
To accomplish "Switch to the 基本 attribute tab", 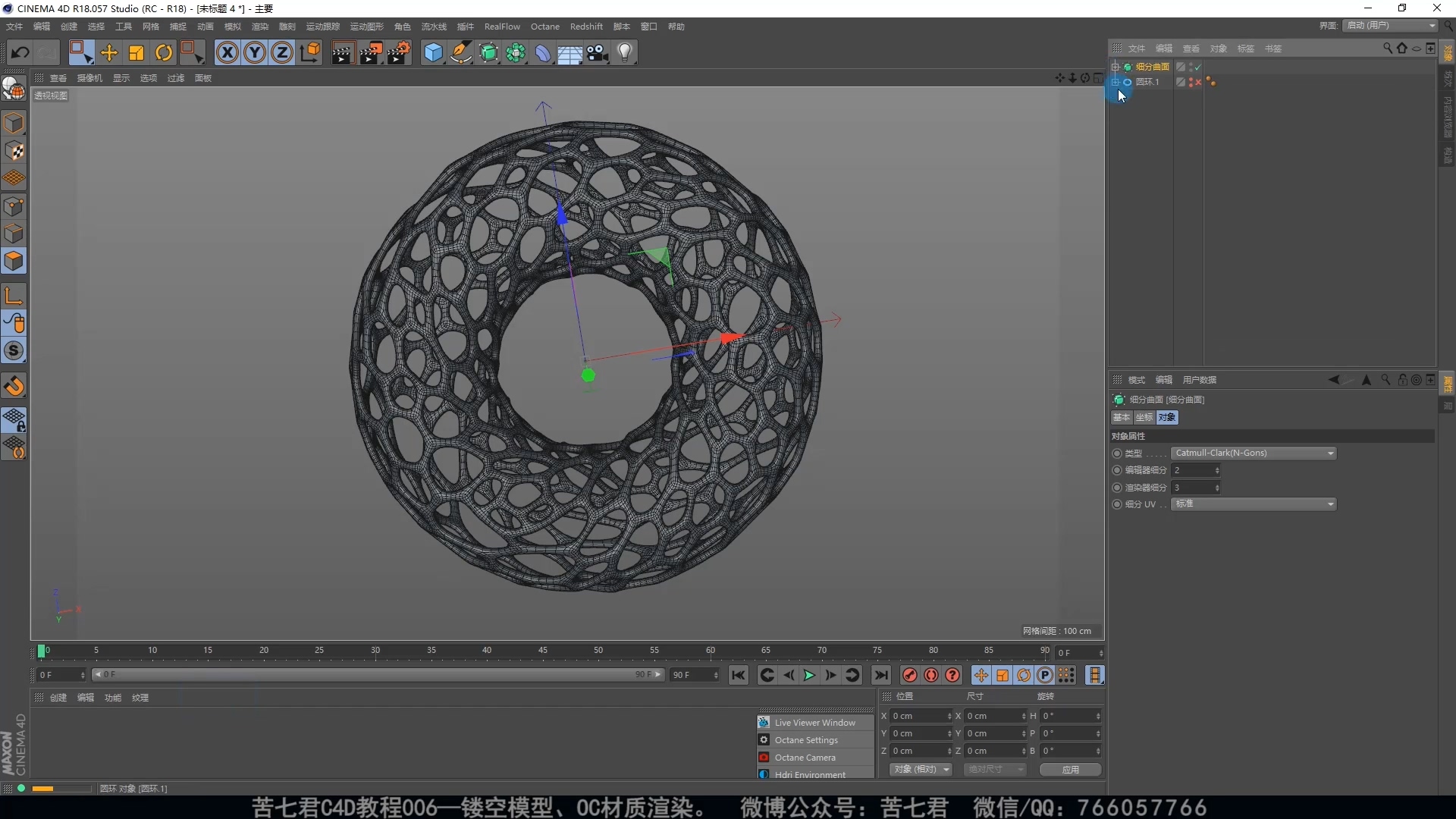I will (x=1121, y=417).
